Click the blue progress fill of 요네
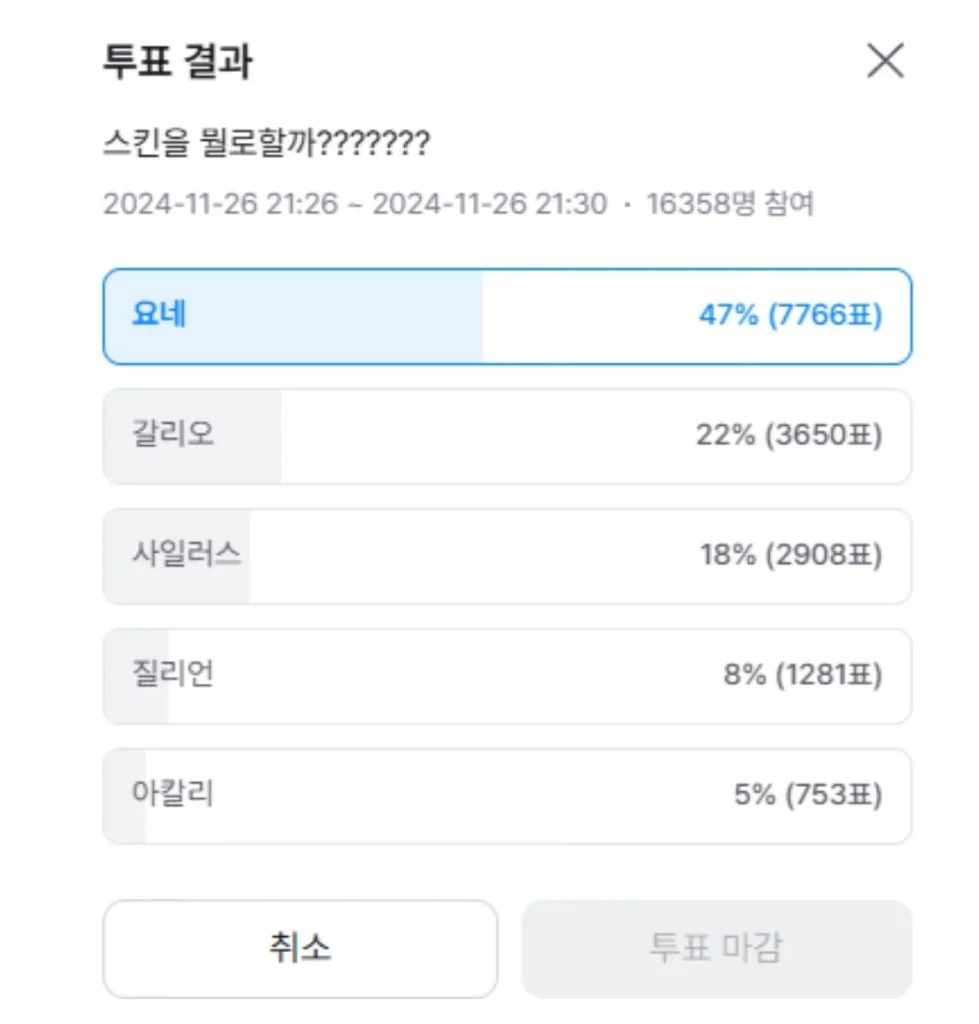The width and height of the screenshot is (979, 1024). (293, 317)
